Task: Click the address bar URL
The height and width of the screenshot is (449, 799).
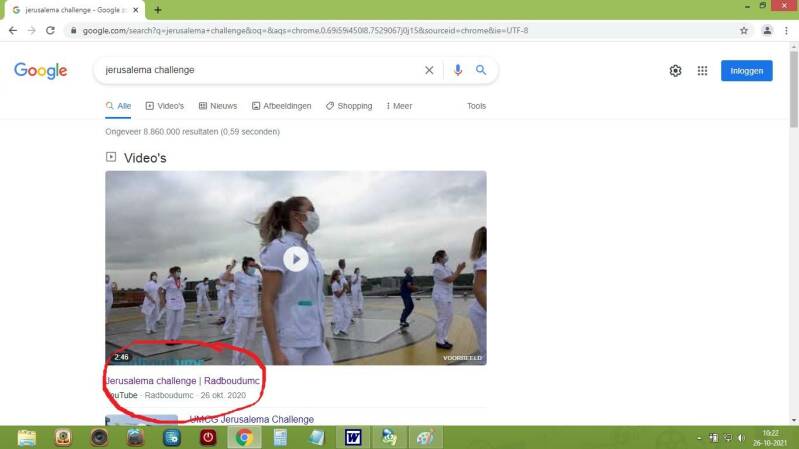Action: [x=305, y=31]
